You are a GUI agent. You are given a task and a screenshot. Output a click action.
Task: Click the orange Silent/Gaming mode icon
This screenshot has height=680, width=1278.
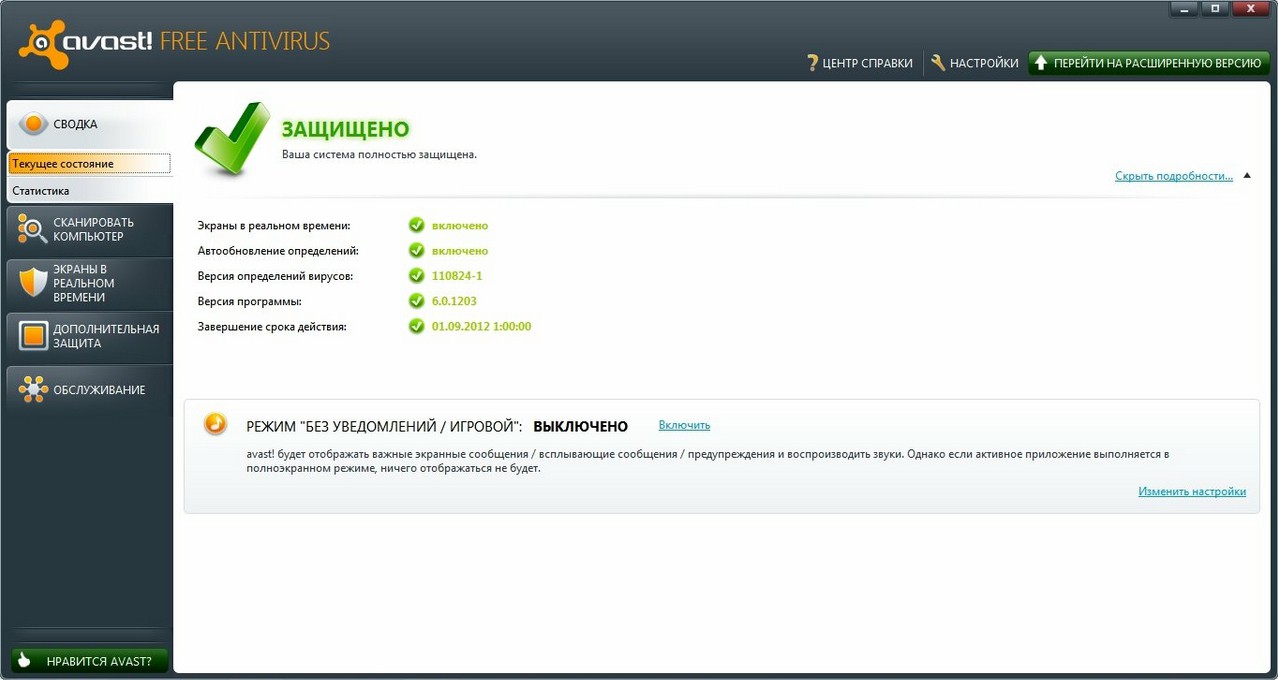tap(215, 423)
